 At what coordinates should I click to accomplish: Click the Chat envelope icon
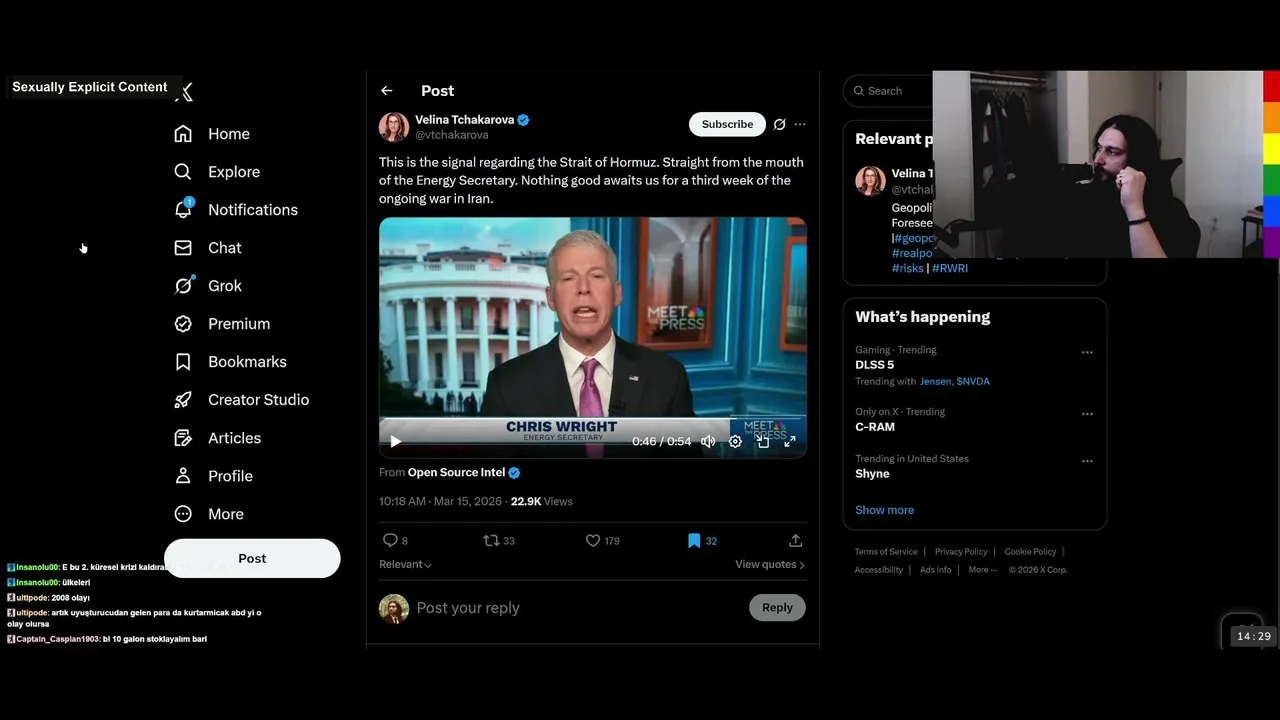(183, 248)
